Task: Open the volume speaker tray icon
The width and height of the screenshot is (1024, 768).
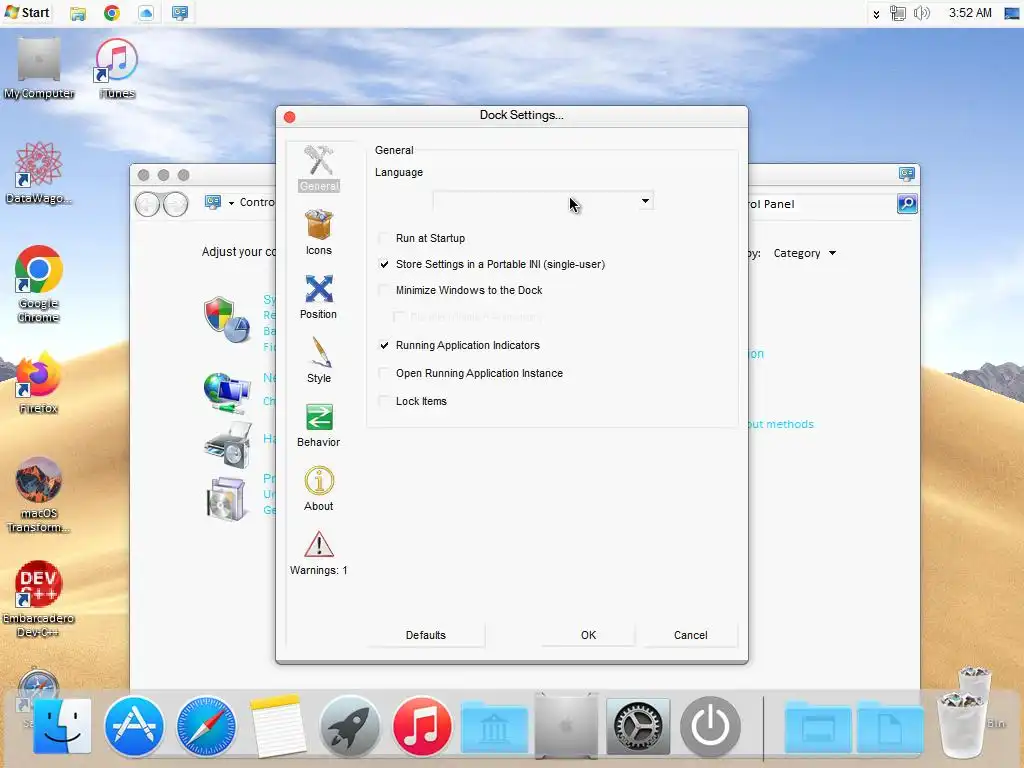Action: (921, 13)
